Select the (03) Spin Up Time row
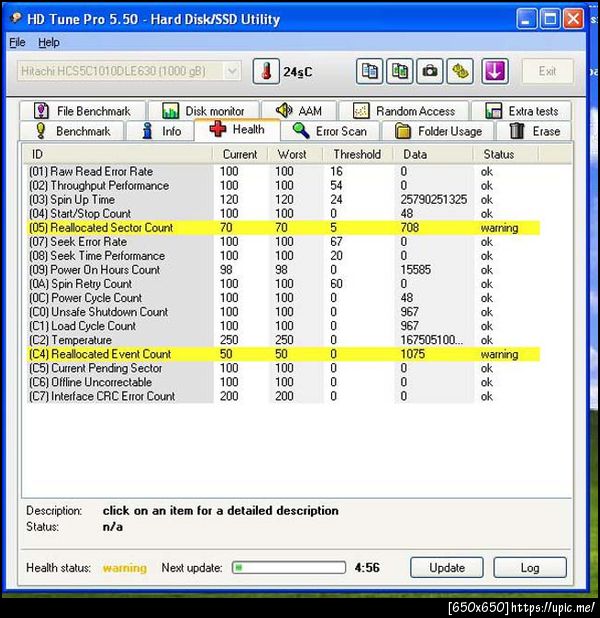This screenshot has height=618, width=600. pyautogui.click(x=283, y=199)
